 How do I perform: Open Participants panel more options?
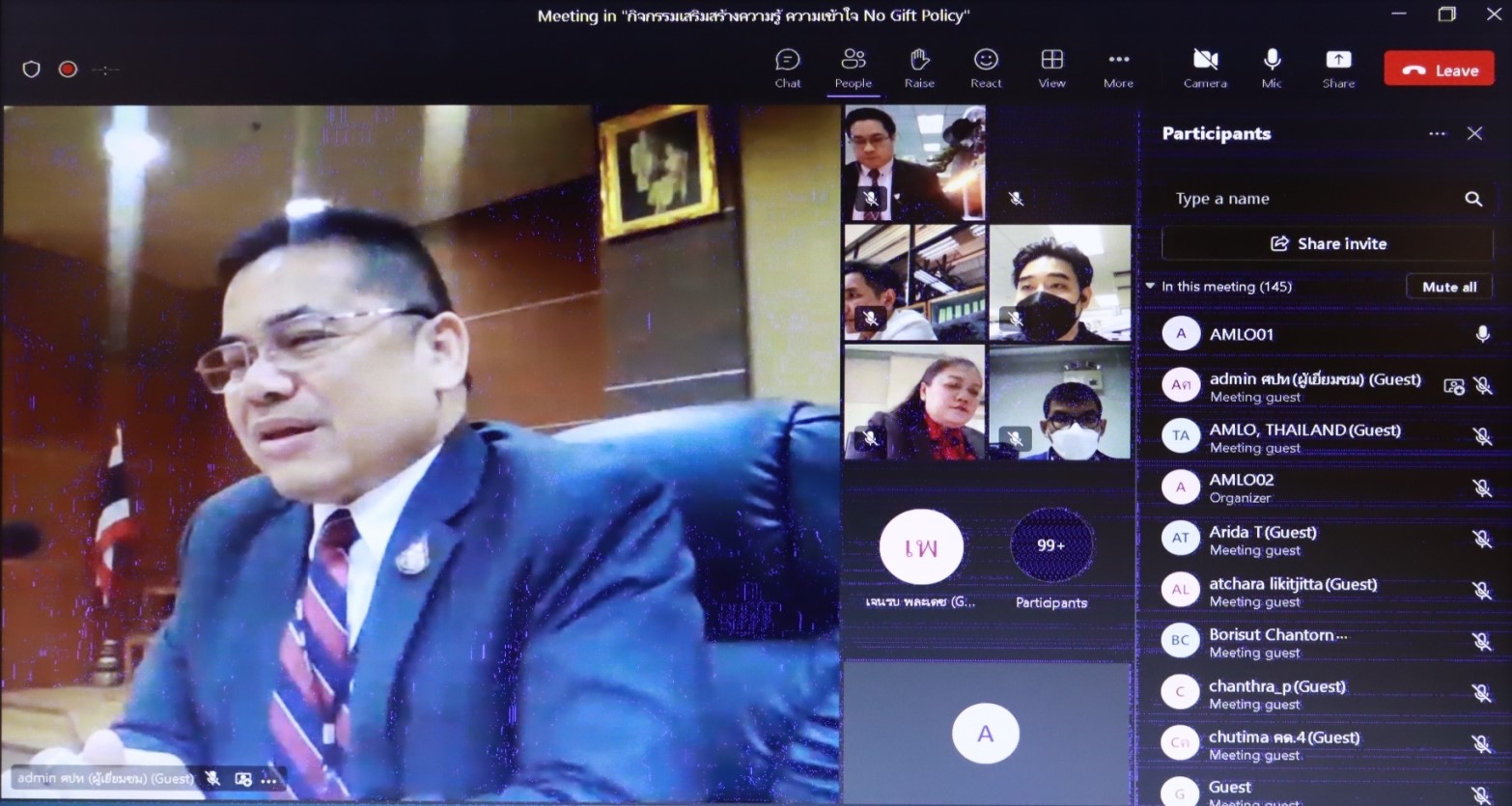coord(1437,134)
